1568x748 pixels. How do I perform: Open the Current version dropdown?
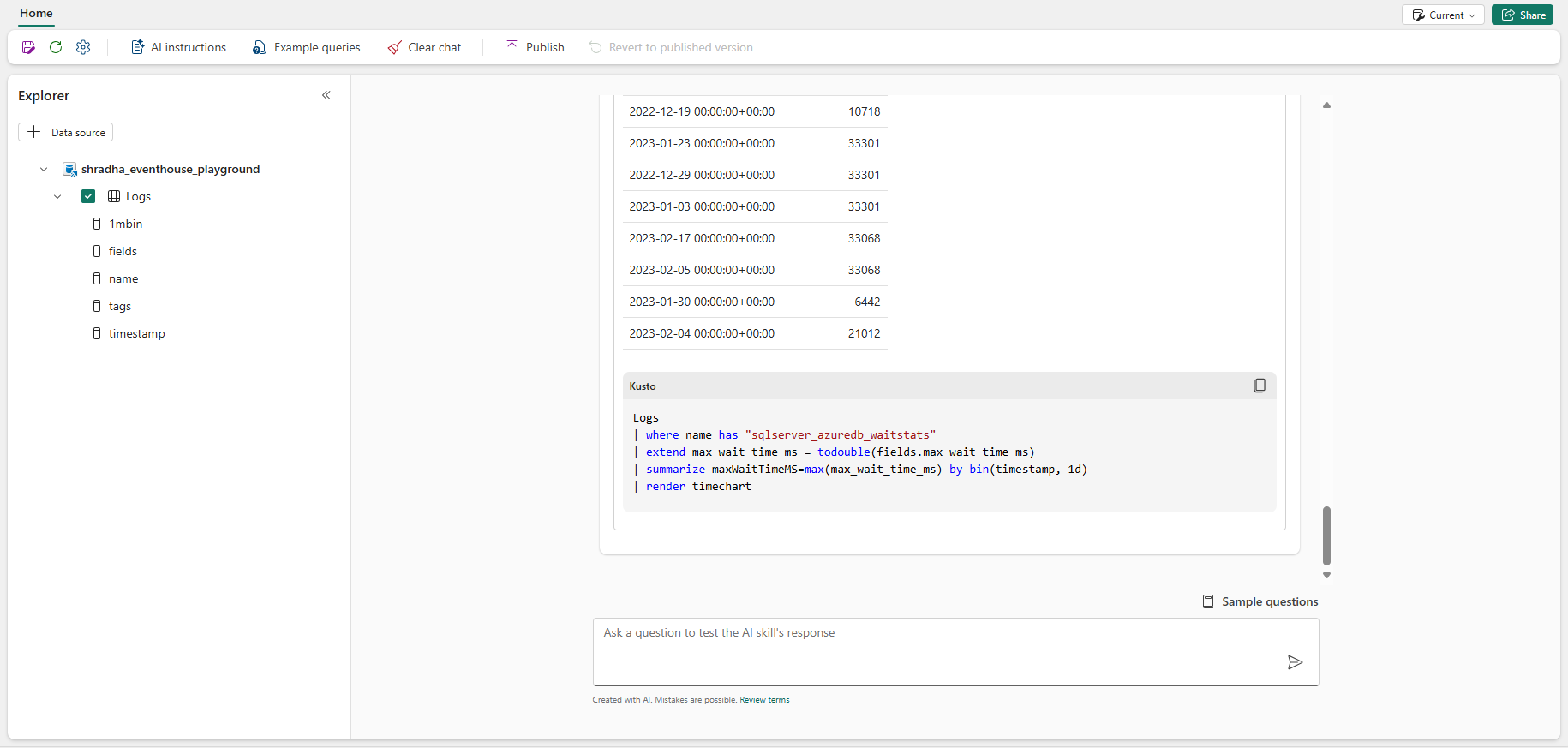click(x=1443, y=15)
